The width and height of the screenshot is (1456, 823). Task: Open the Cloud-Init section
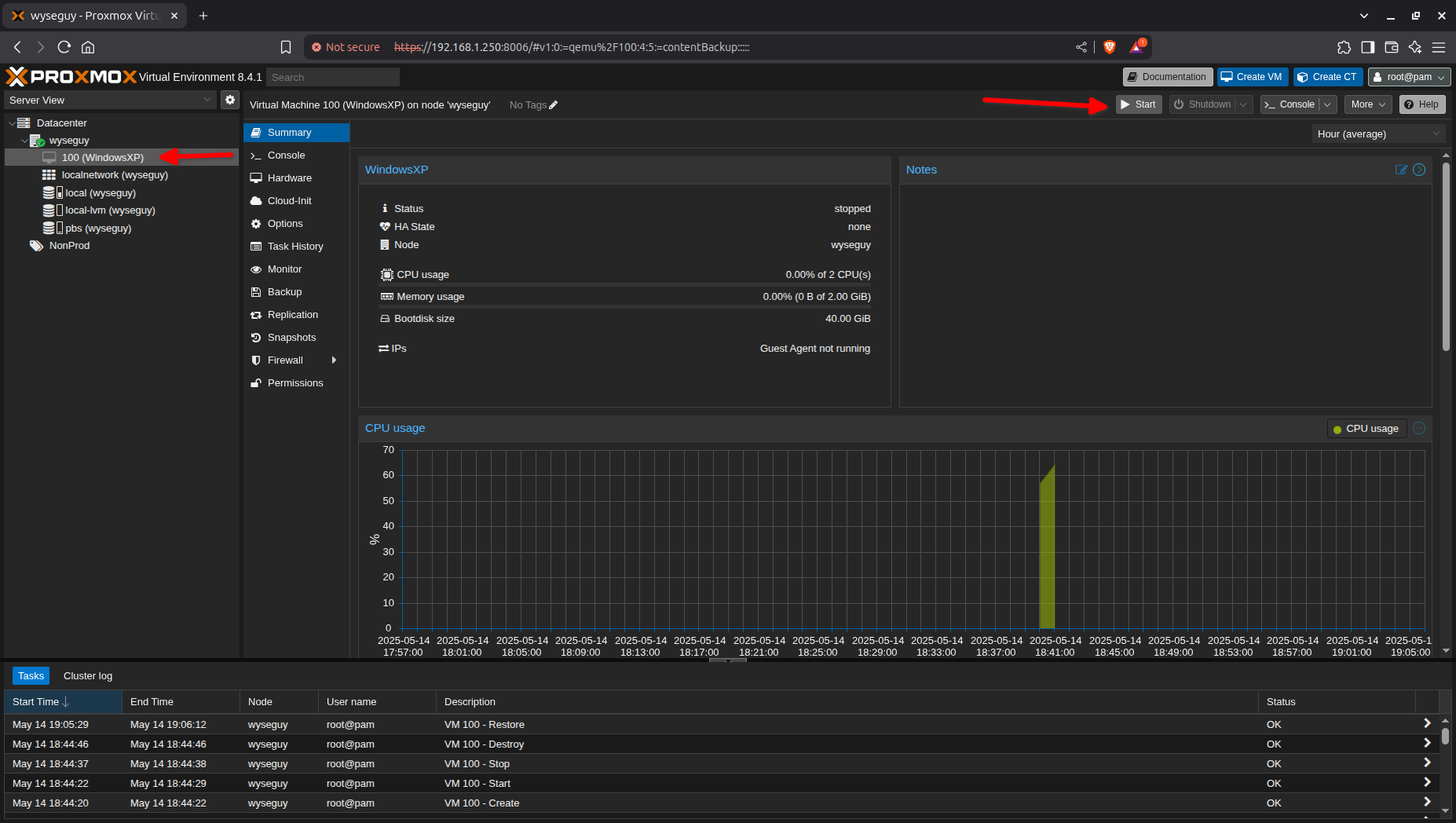pyautogui.click(x=296, y=201)
